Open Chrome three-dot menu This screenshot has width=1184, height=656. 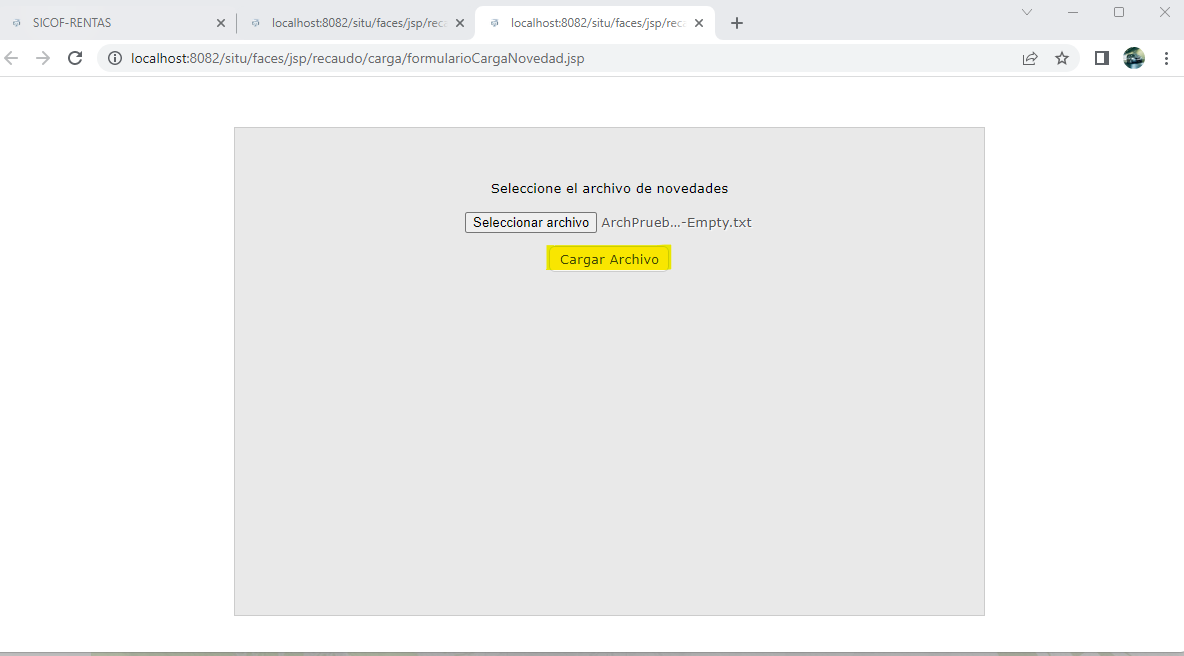click(1166, 58)
